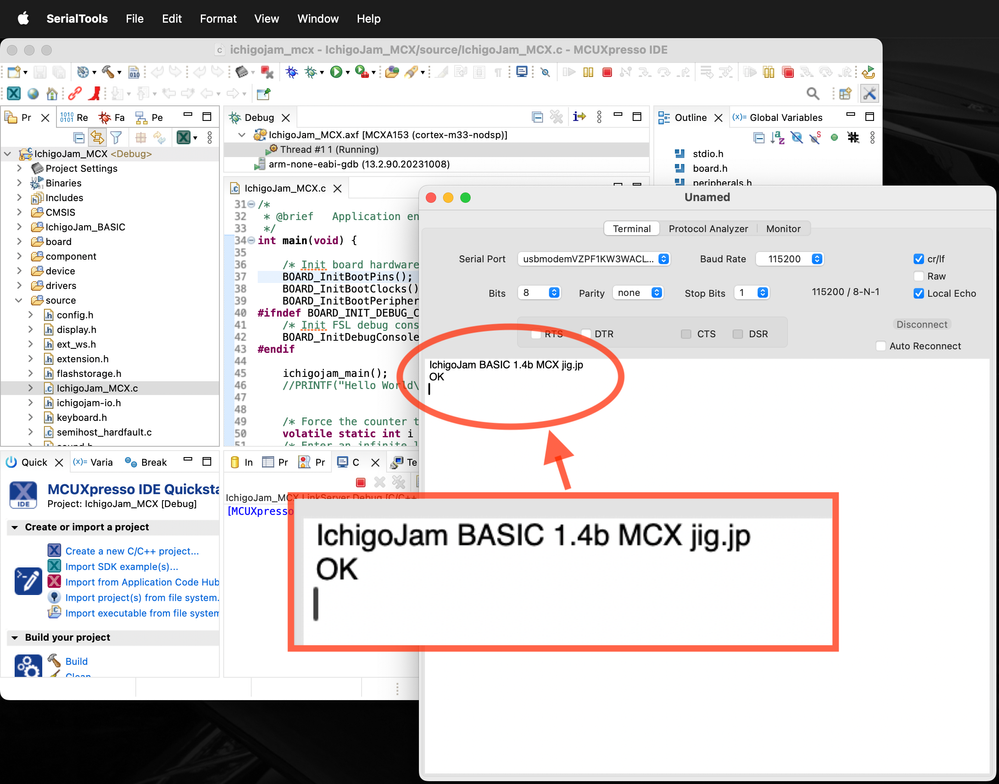This screenshot has height=784, width=999.
Task: Click the Open Perspective icon beside the wrench
Action: click(x=845, y=94)
